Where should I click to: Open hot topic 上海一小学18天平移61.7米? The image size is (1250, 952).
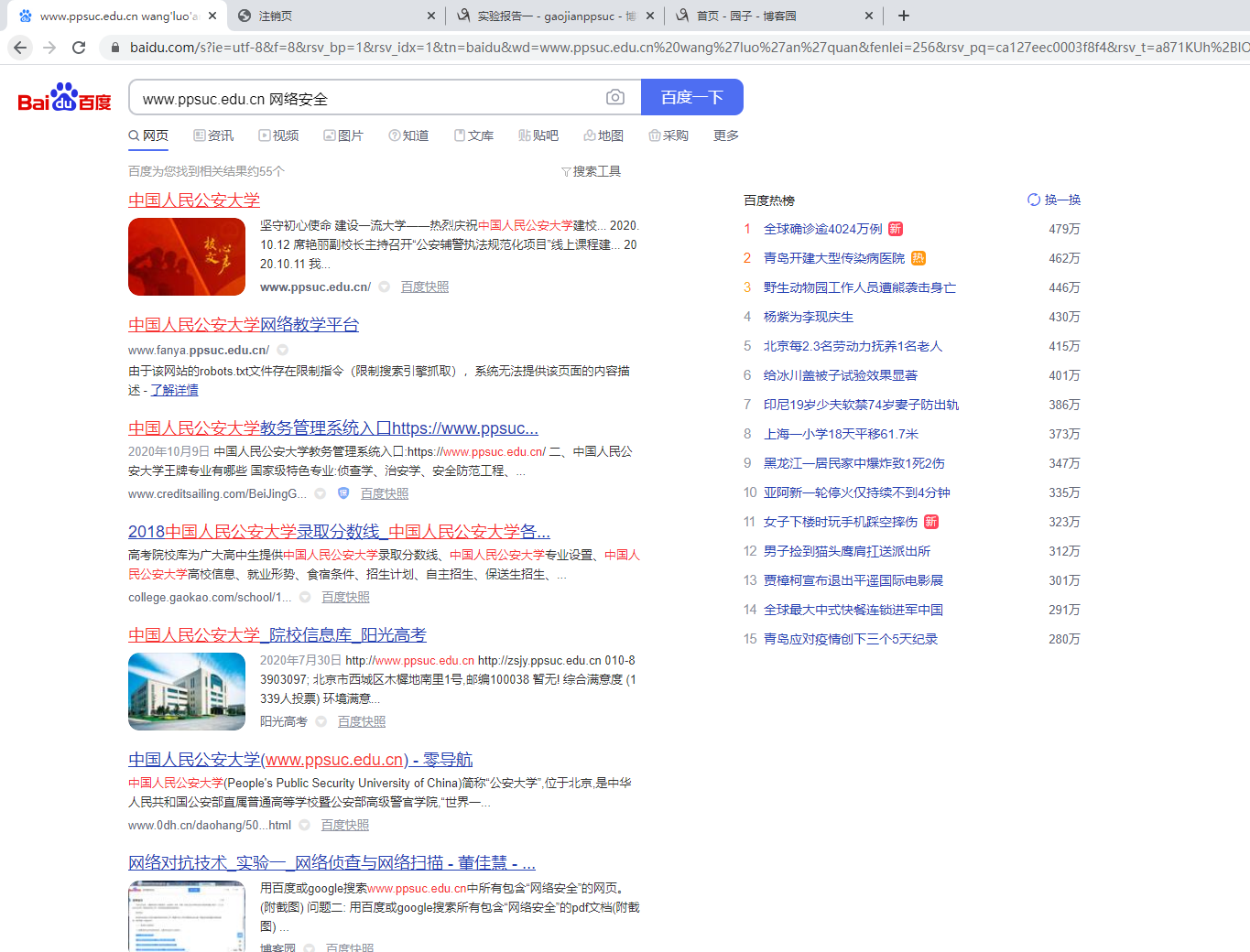(842, 434)
